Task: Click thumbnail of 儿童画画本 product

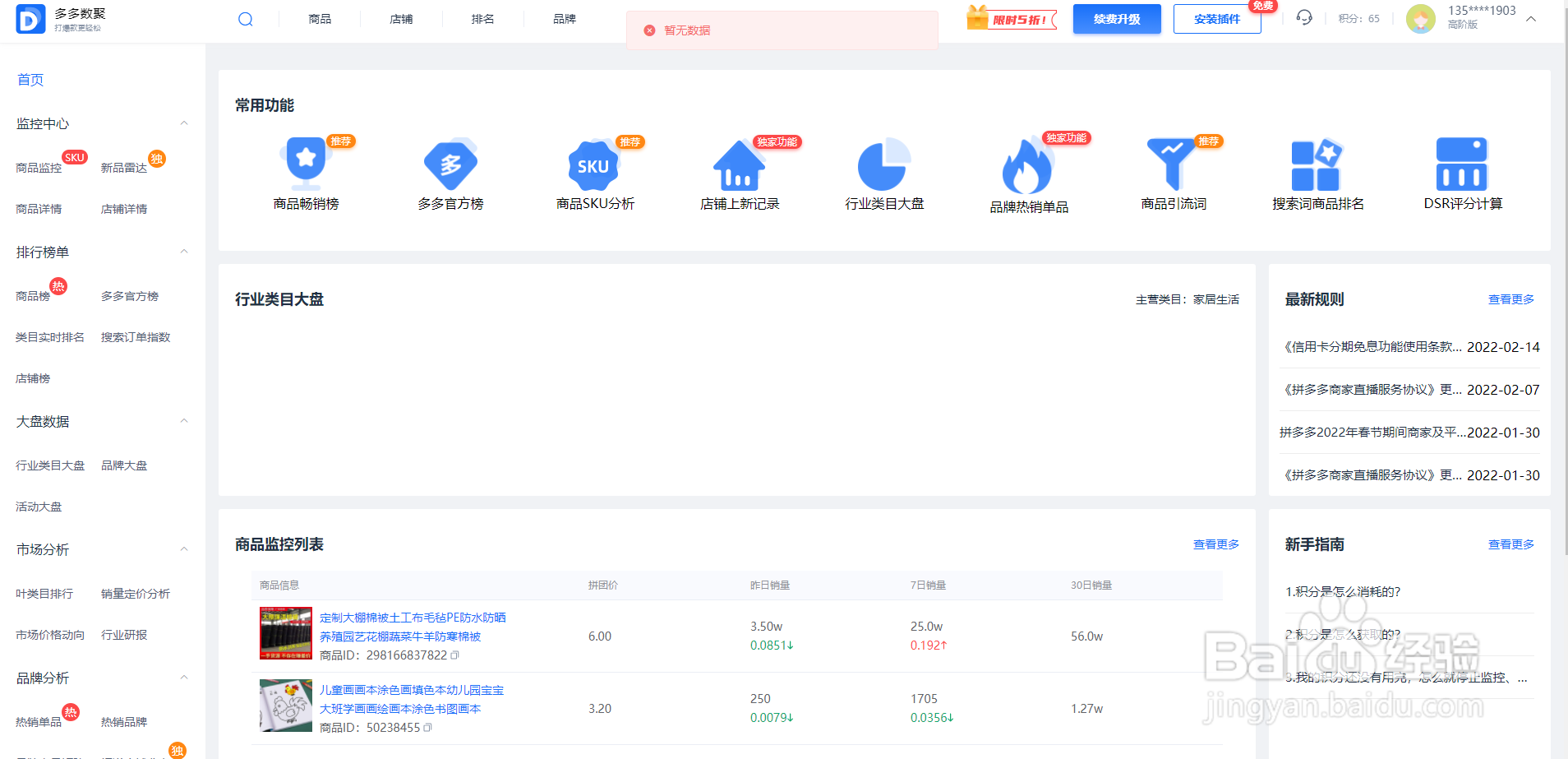Action: tap(286, 706)
